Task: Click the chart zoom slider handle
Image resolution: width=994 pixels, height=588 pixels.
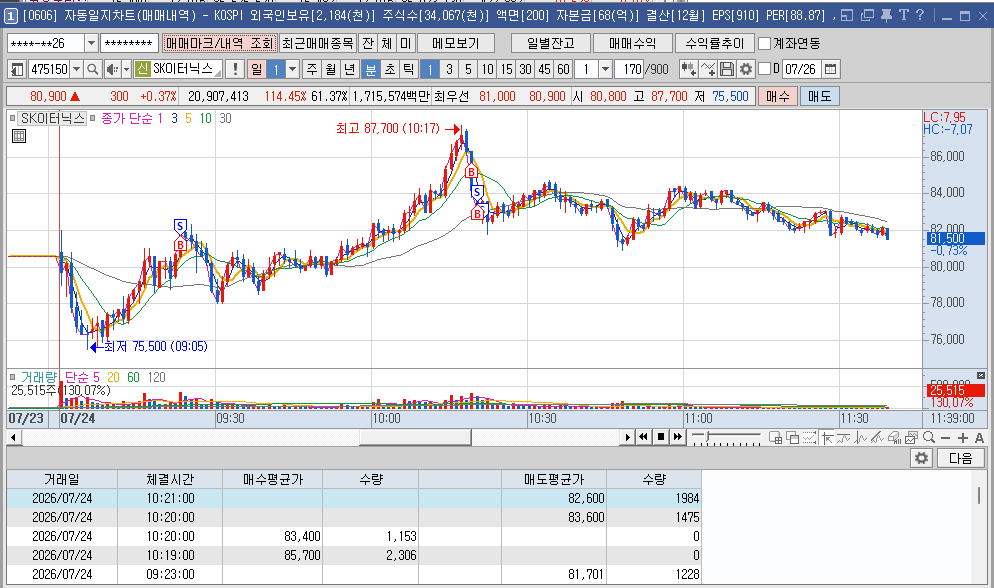Action: (x=708, y=437)
